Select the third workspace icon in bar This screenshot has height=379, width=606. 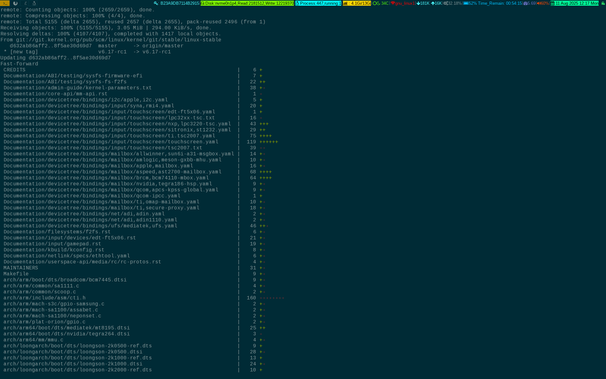(x=26, y=3)
